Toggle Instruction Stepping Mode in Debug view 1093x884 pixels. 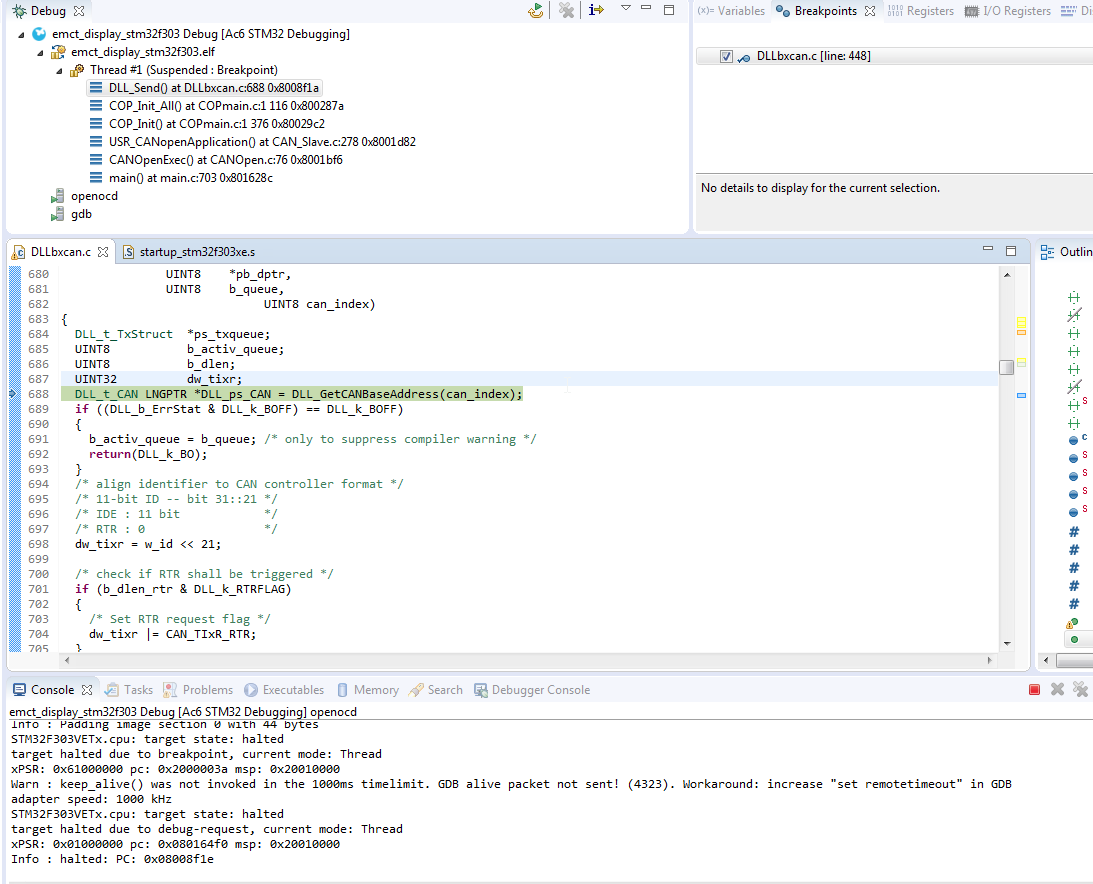(596, 10)
